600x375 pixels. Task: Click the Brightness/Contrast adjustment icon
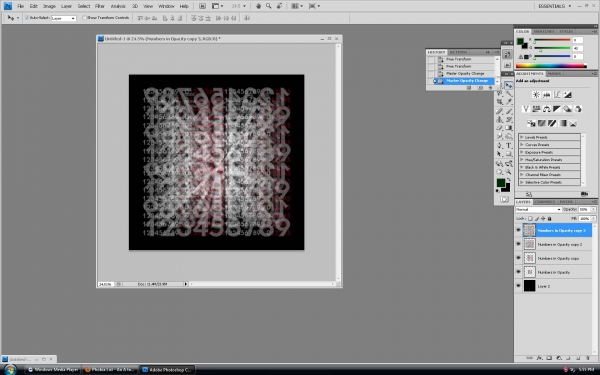pos(536,95)
